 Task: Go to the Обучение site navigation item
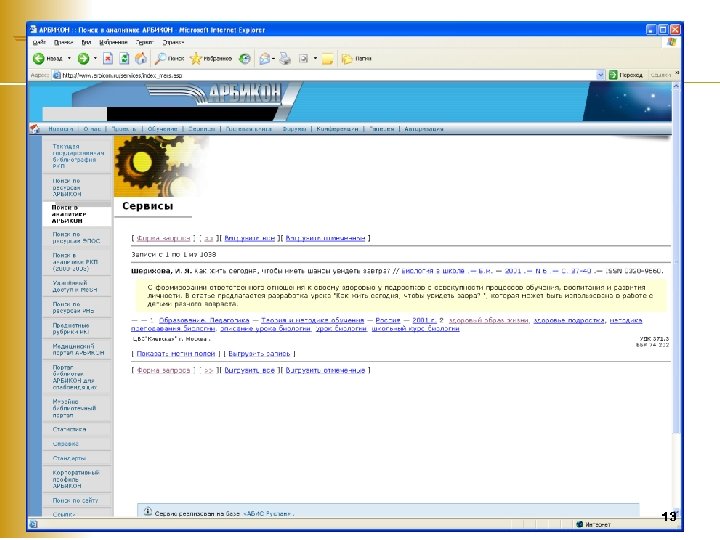[x=162, y=129]
